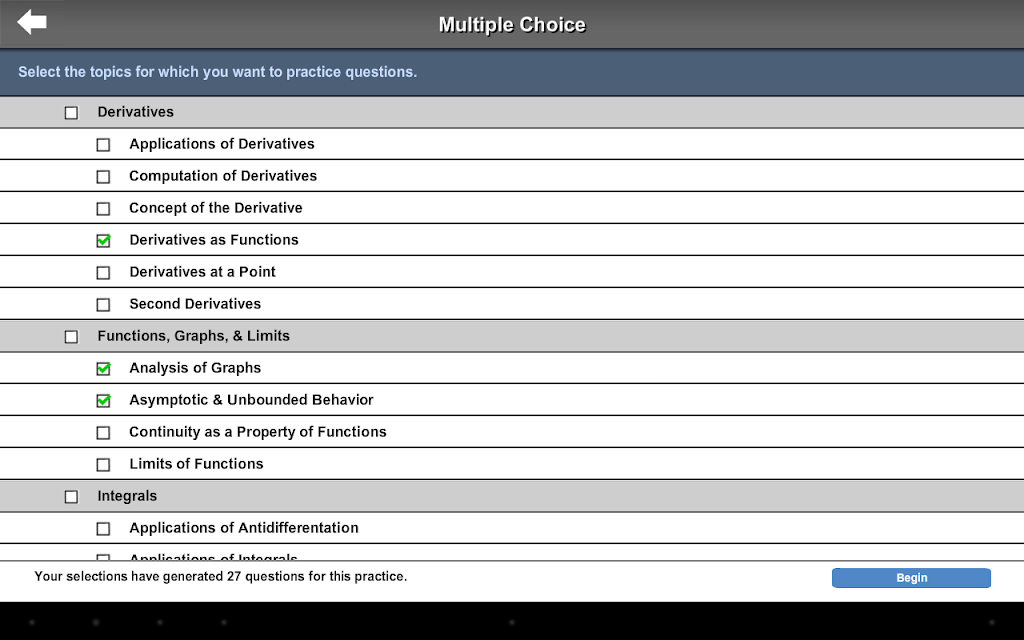Check the Derivatives category checkbox
Image resolution: width=1024 pixels, height=640 pixels.
pos(71,113)
